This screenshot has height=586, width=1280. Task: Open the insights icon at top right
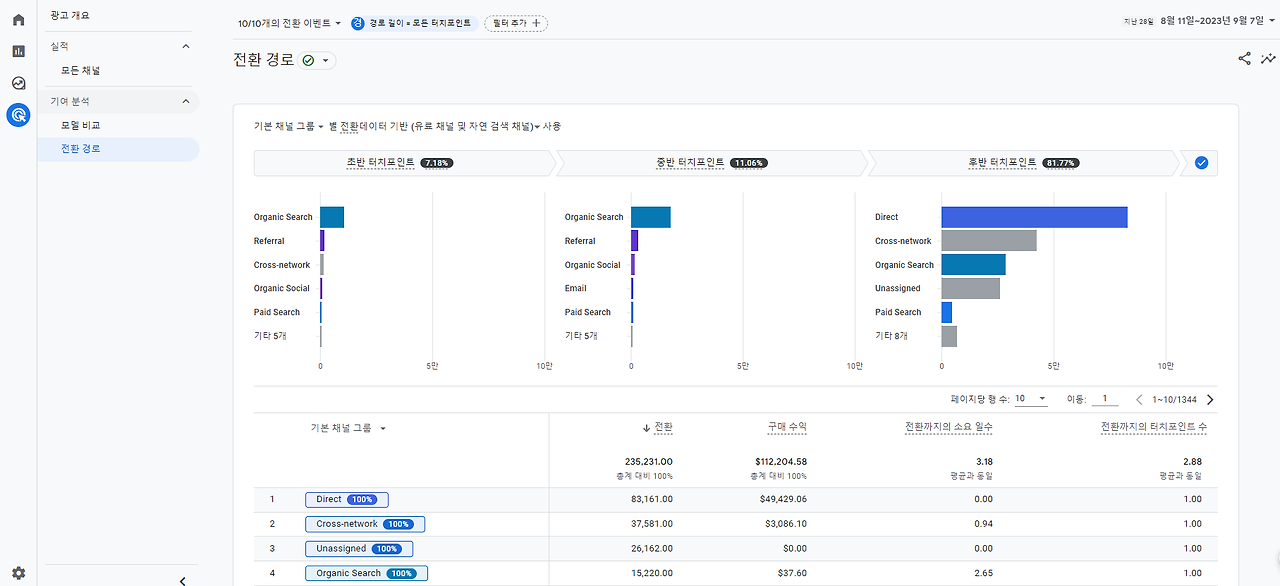pos(1268,59)
